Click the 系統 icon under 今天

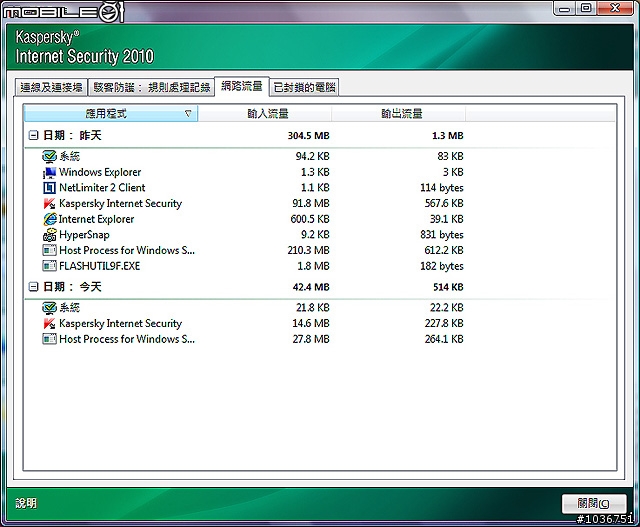click(x=49, y=307)
